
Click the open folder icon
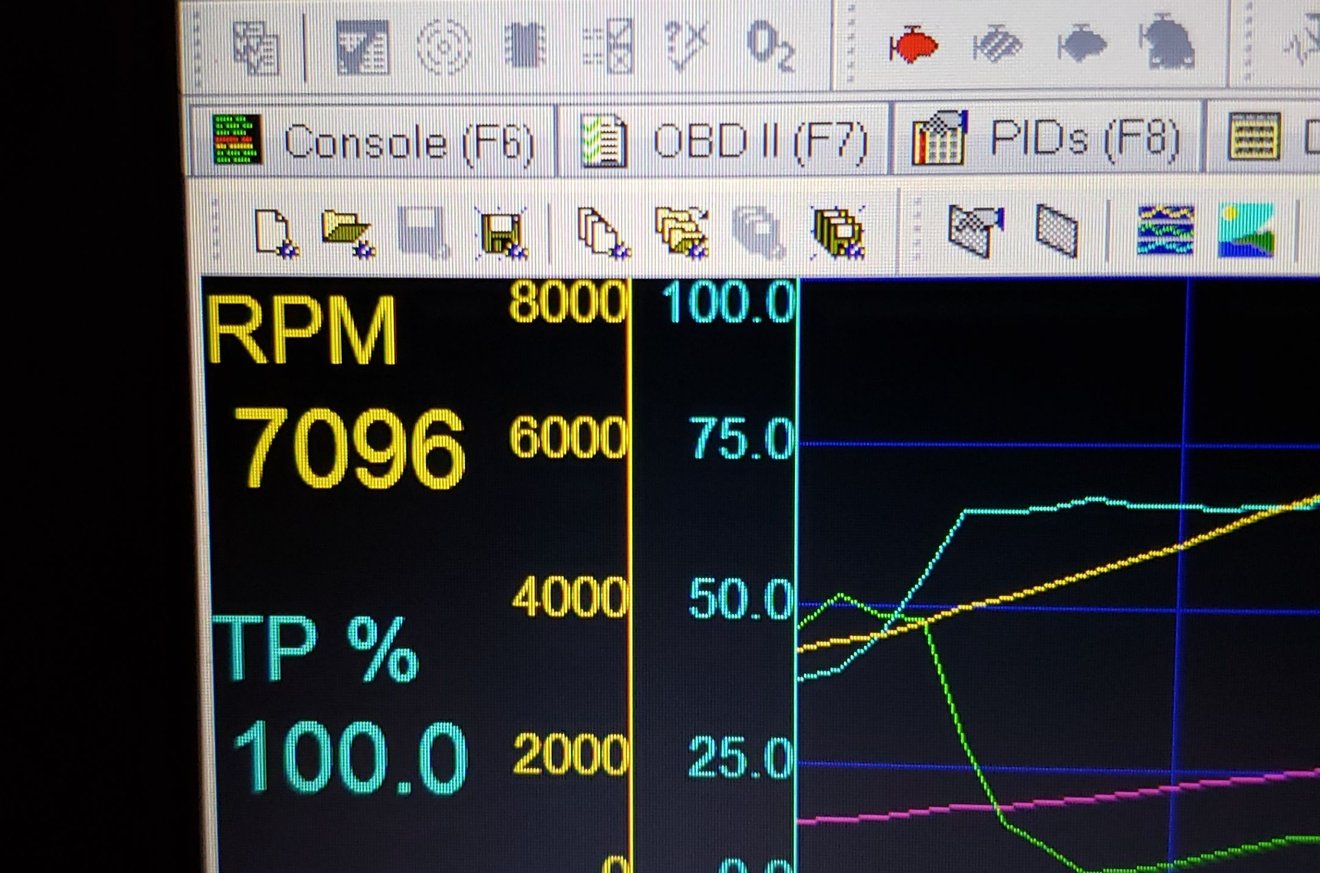(347, 232)
